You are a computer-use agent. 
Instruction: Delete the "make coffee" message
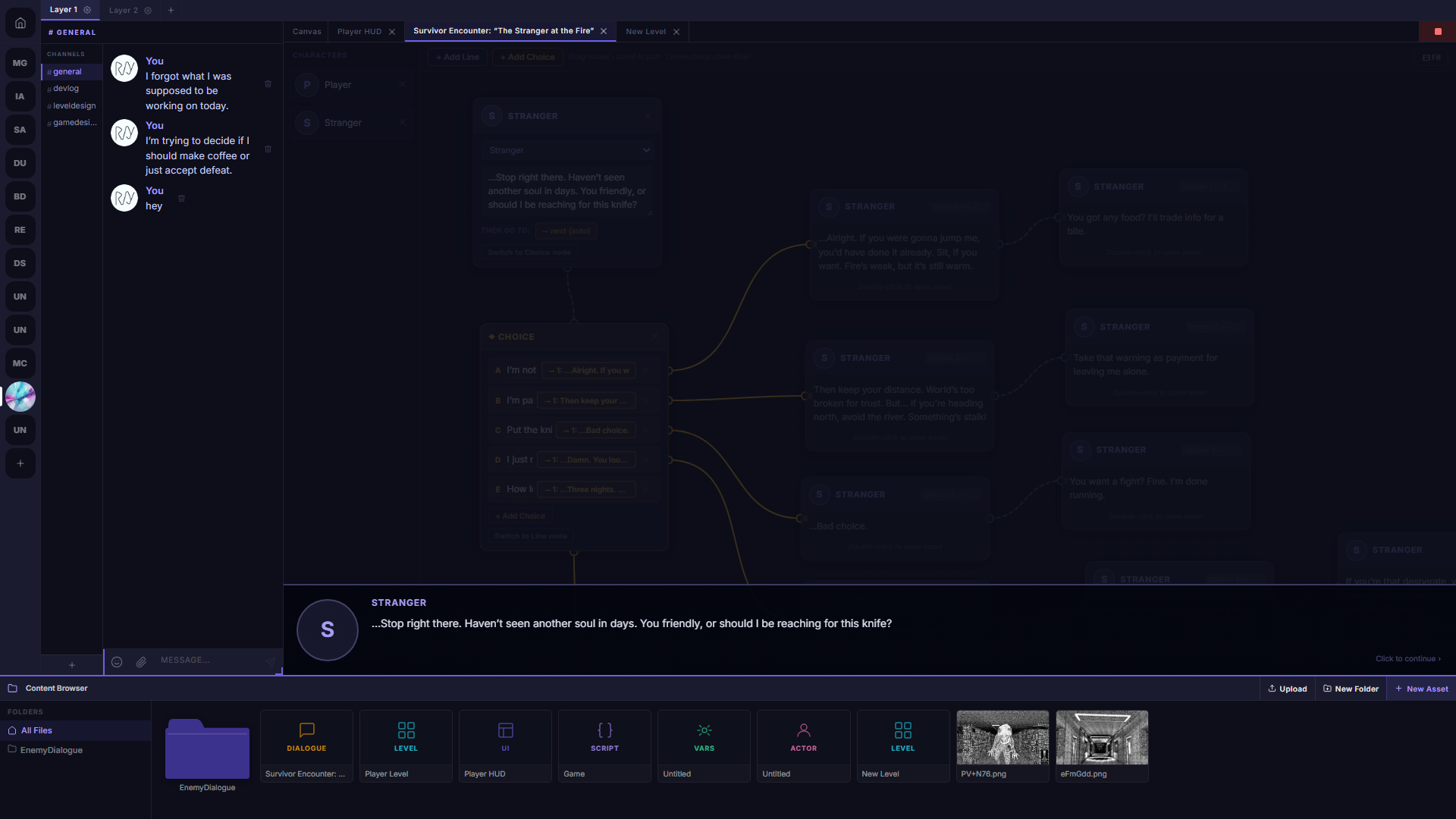[x=268, y=149]
